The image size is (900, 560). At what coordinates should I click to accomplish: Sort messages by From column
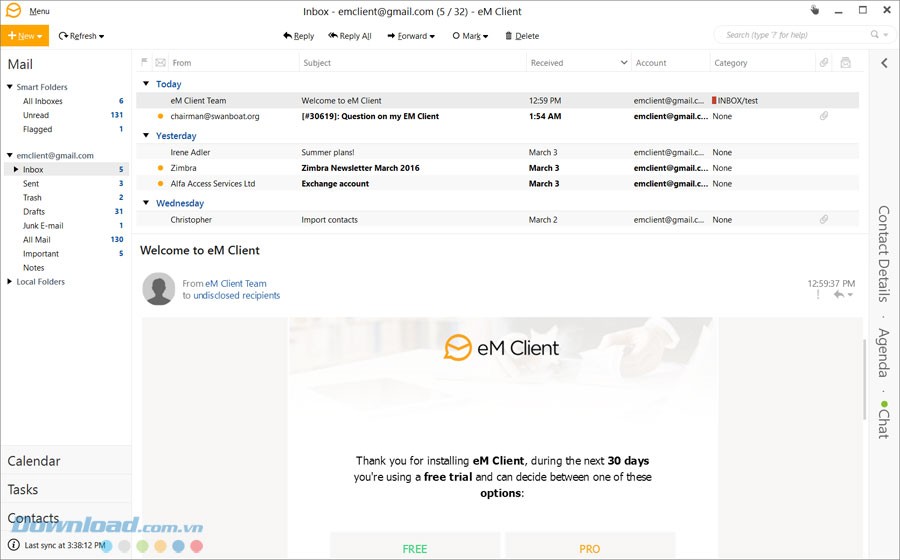(181, 63)
